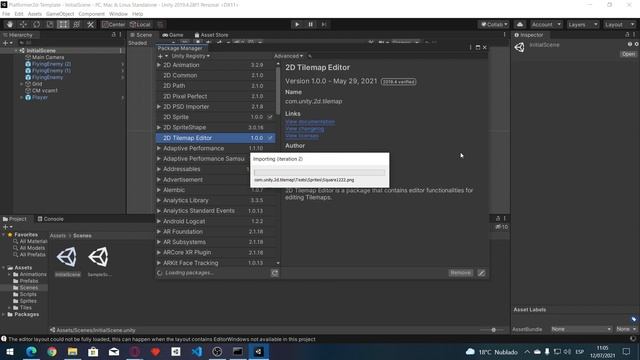Open Windows Start menu
Image resolution: width=640 pixels, height=360 pixels.
10,351
